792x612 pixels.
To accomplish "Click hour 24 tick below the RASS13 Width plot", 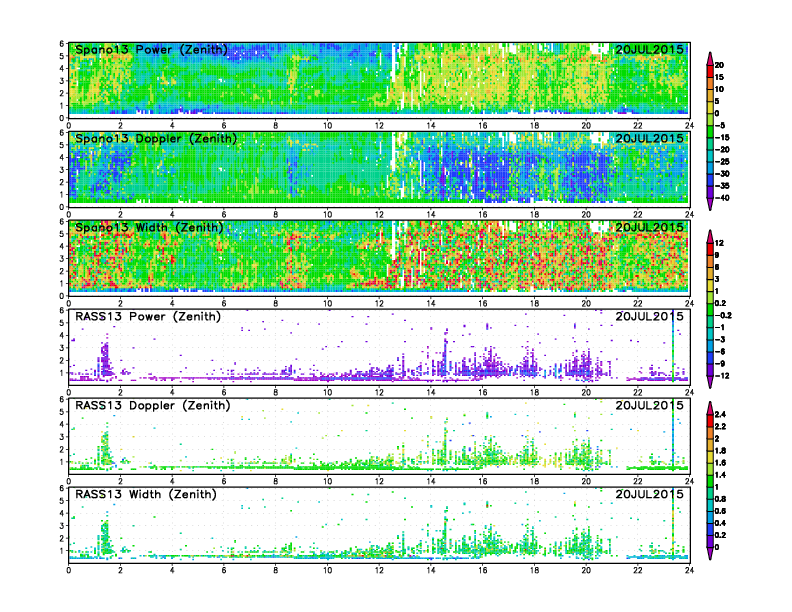I will (689, 569).
